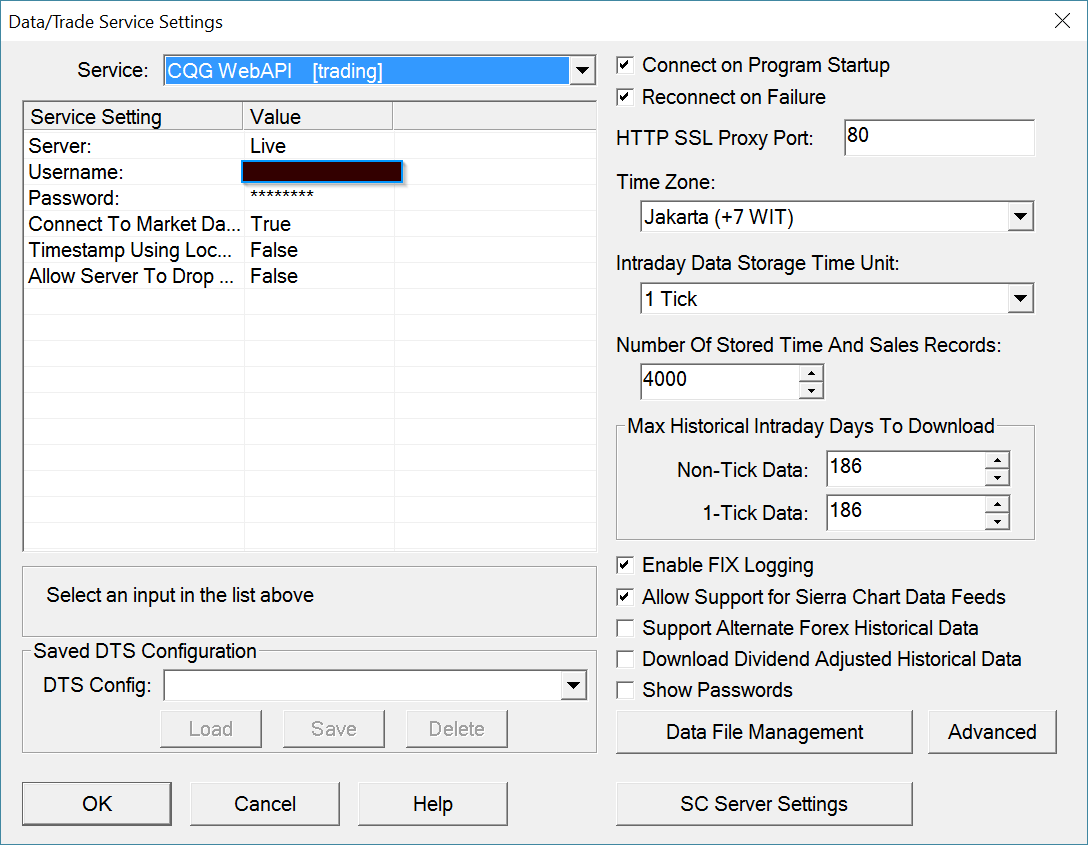Expand the Time Zone dropdown

pyautogui.click(x=1020, y=216)
